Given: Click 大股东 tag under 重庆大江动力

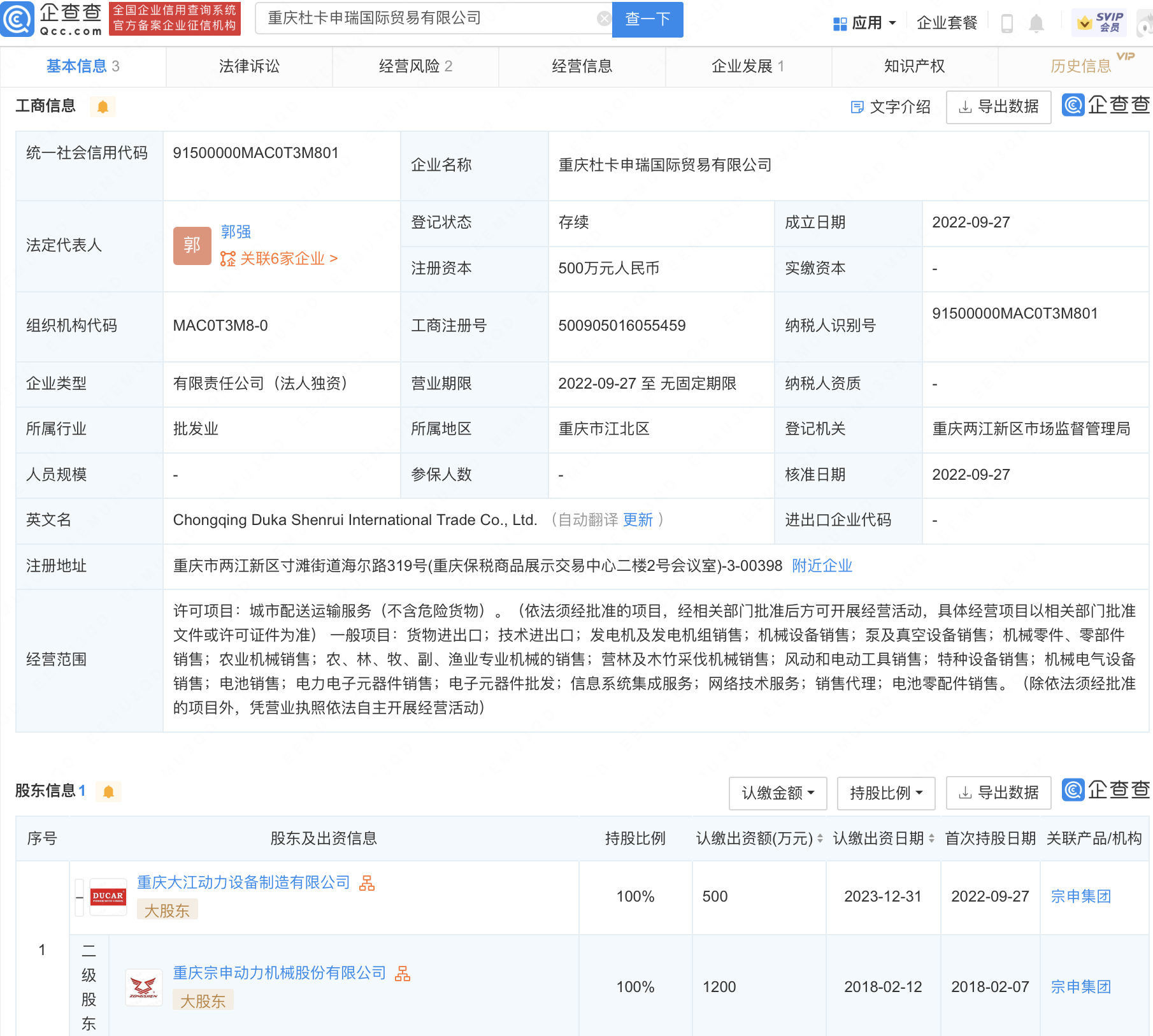Looking at the screenshot, I should (167, 910).
